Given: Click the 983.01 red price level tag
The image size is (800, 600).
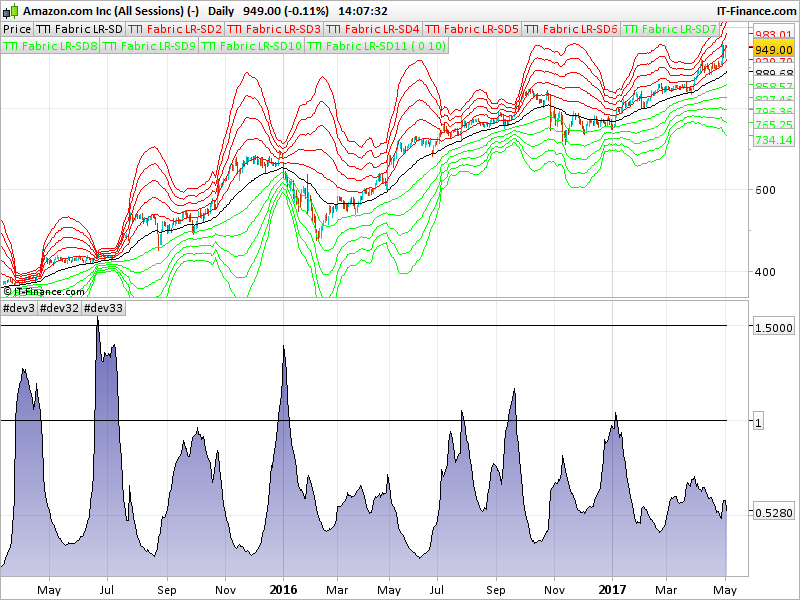Looking at the screenshot, I should [x=773, y=35].
